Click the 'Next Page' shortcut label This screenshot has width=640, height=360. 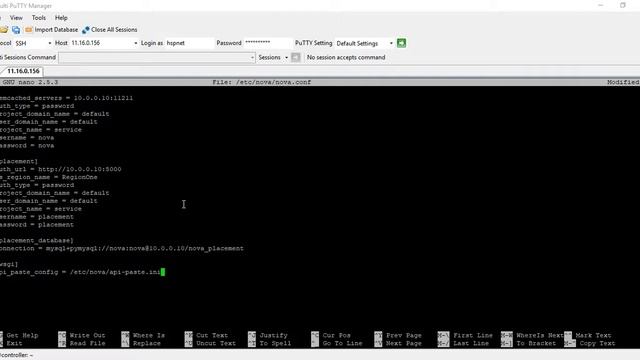click(404, 343)
